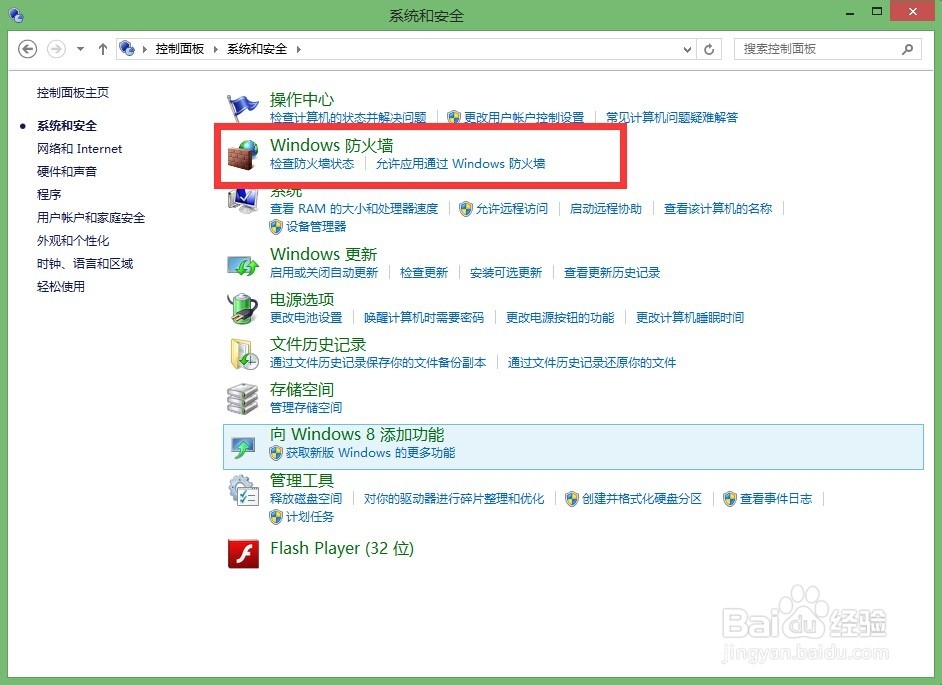
Task: Click the Add features to Windows 8 icon
Action: [243, 447]
